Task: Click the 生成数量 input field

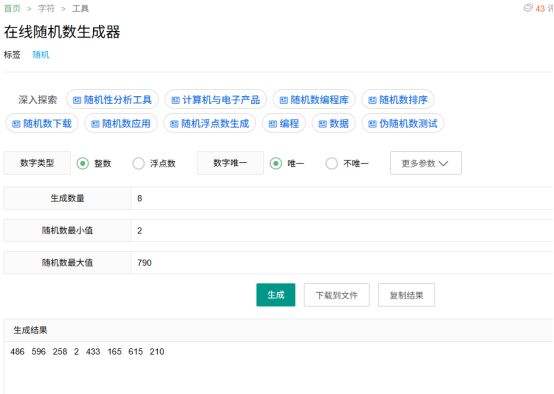Action: click(x=341, y=198)
